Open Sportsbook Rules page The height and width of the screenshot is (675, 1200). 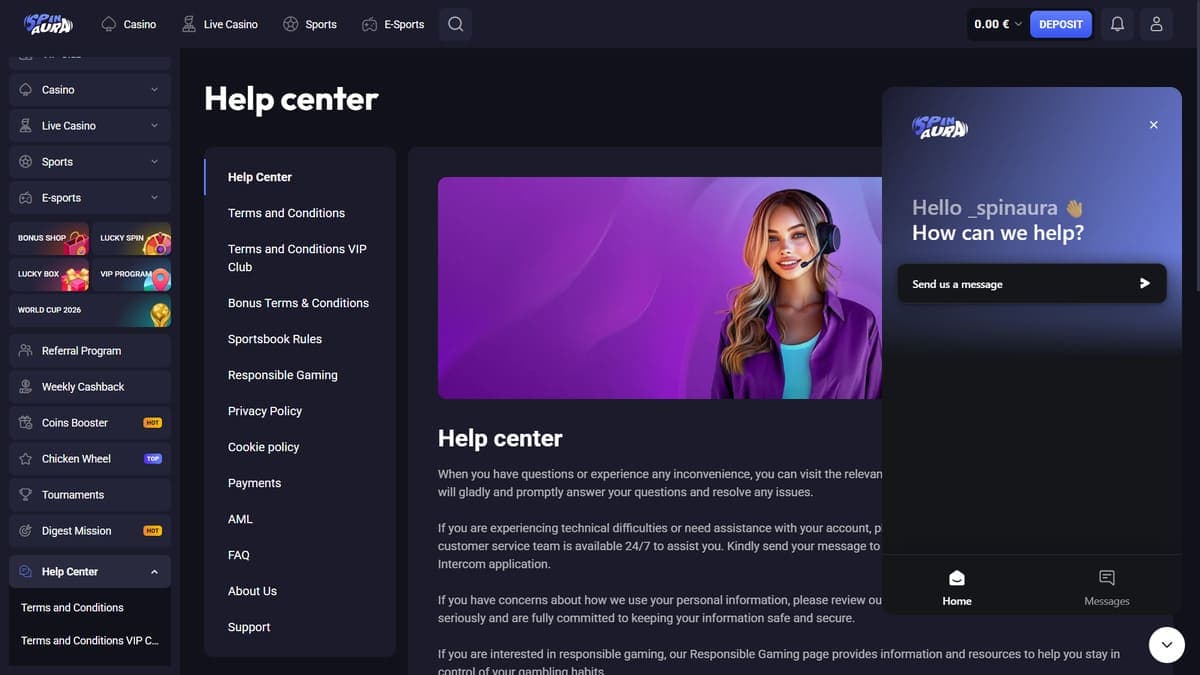point(275,339)
